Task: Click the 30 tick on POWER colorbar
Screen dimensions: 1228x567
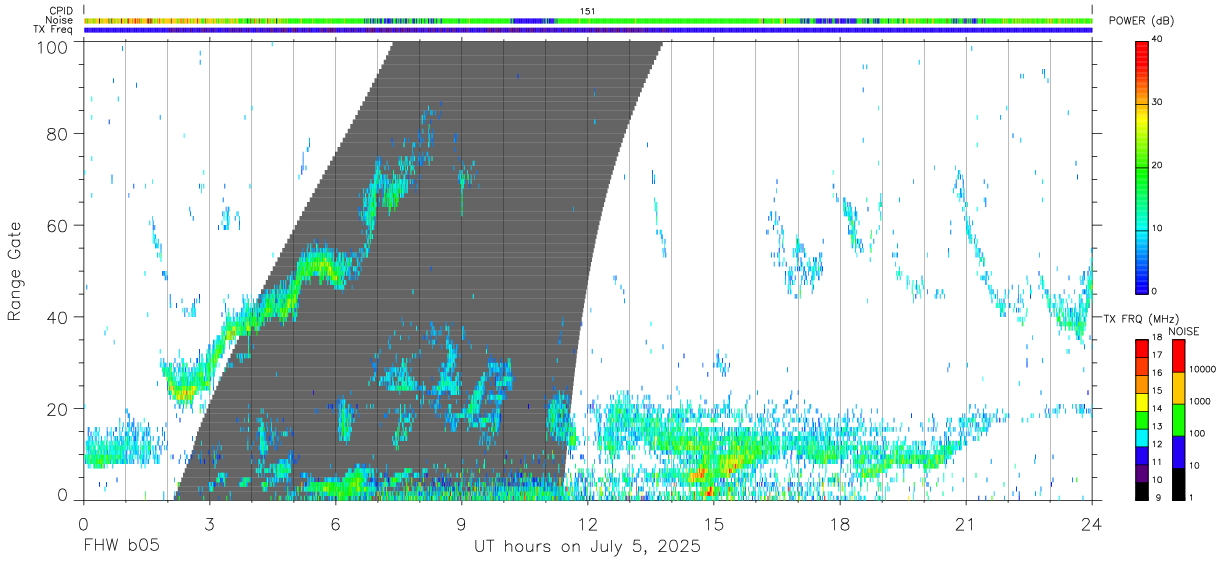Action: 1159,103
